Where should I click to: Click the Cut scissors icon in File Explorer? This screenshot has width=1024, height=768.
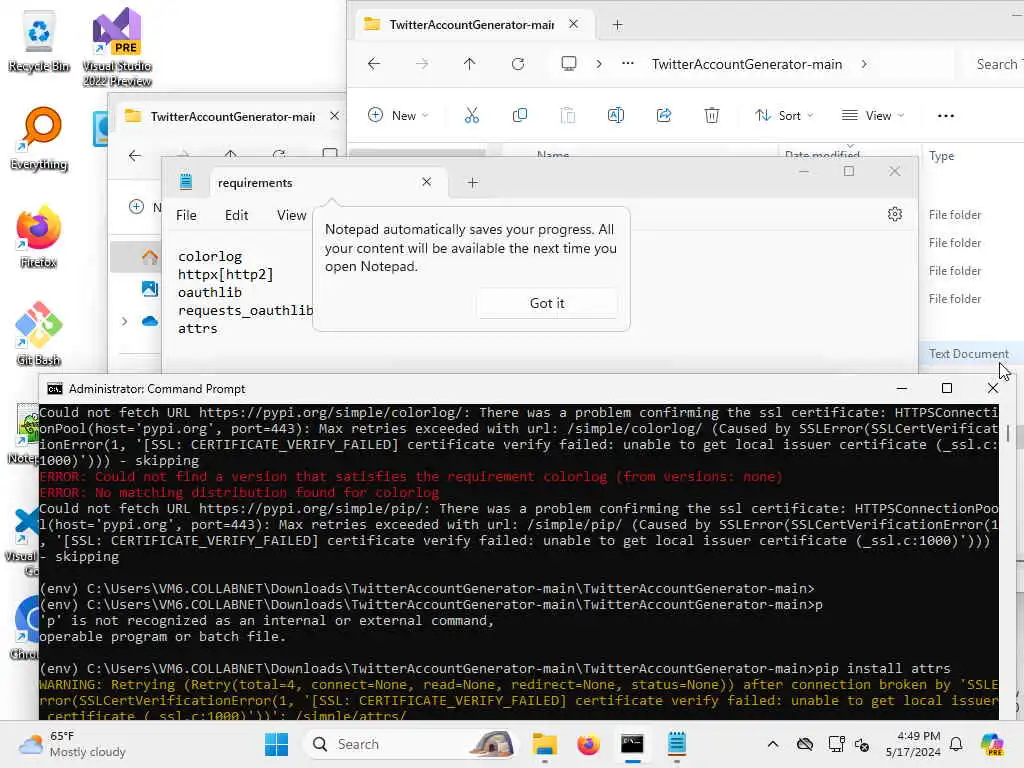(x=472, y=116)
